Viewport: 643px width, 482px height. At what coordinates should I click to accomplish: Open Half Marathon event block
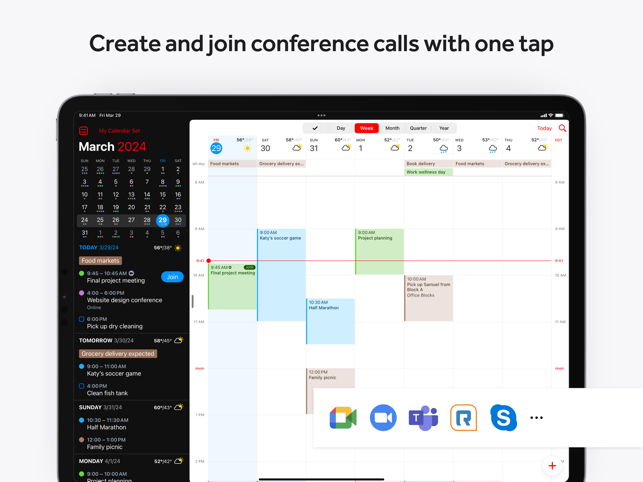(330, 321)
